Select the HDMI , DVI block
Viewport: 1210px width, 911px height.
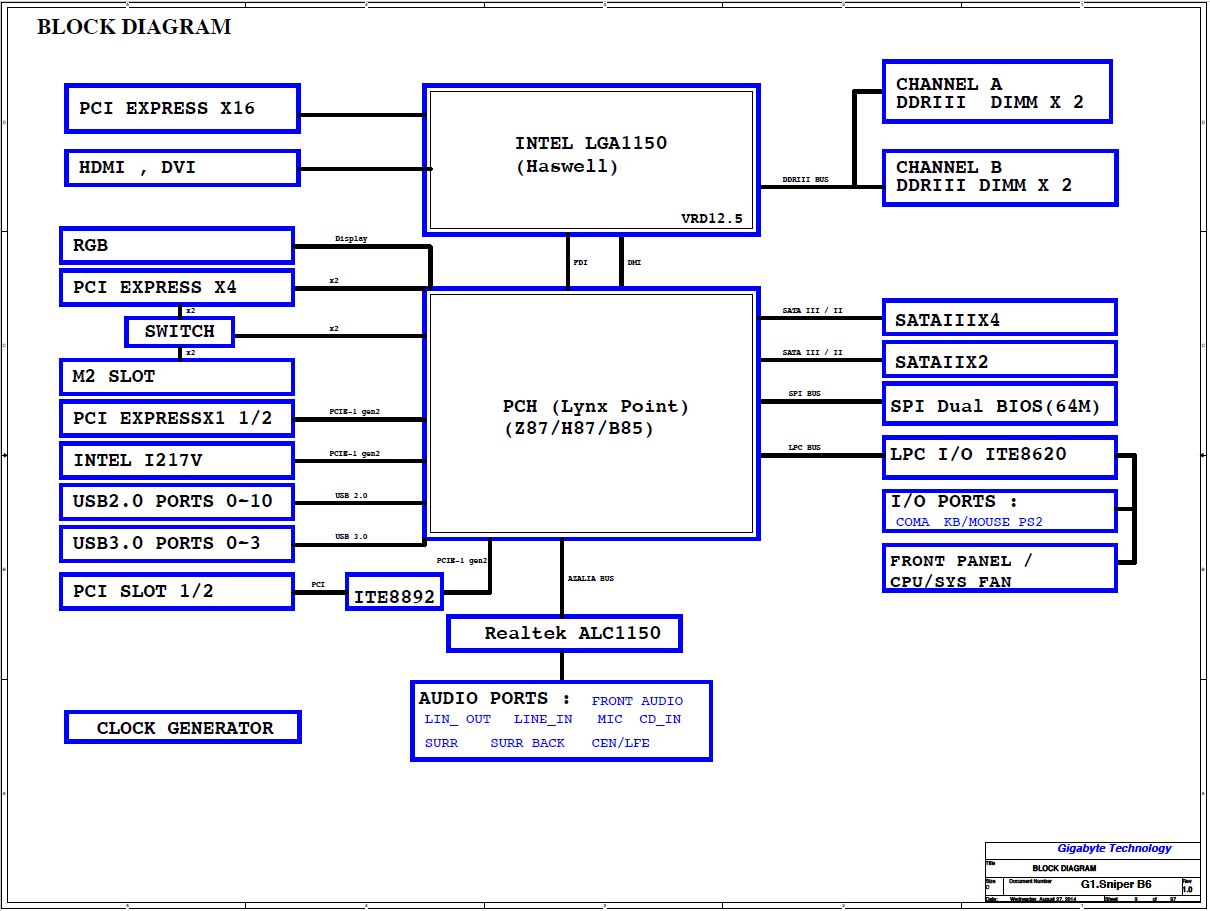tap(183, 168)
